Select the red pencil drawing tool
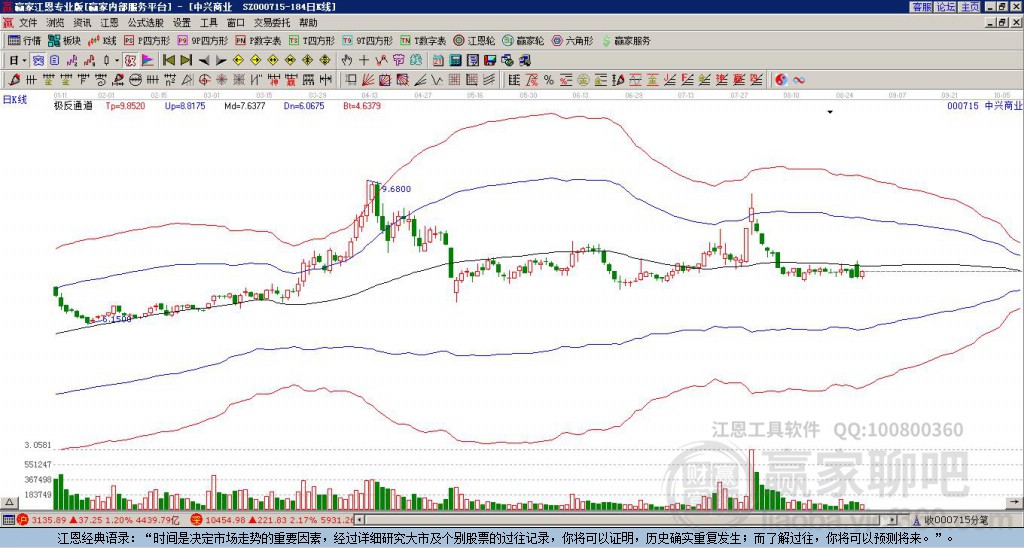Screen dimensions: 1024x548 coord(14,80)
